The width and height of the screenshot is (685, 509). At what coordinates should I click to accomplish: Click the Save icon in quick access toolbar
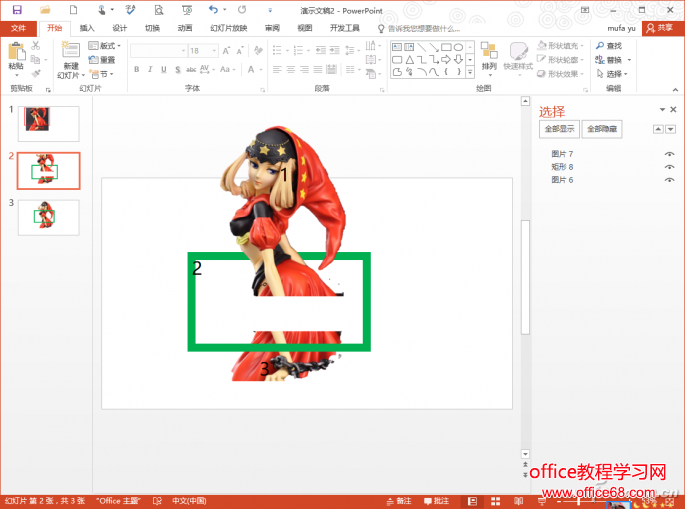(17, 10)
